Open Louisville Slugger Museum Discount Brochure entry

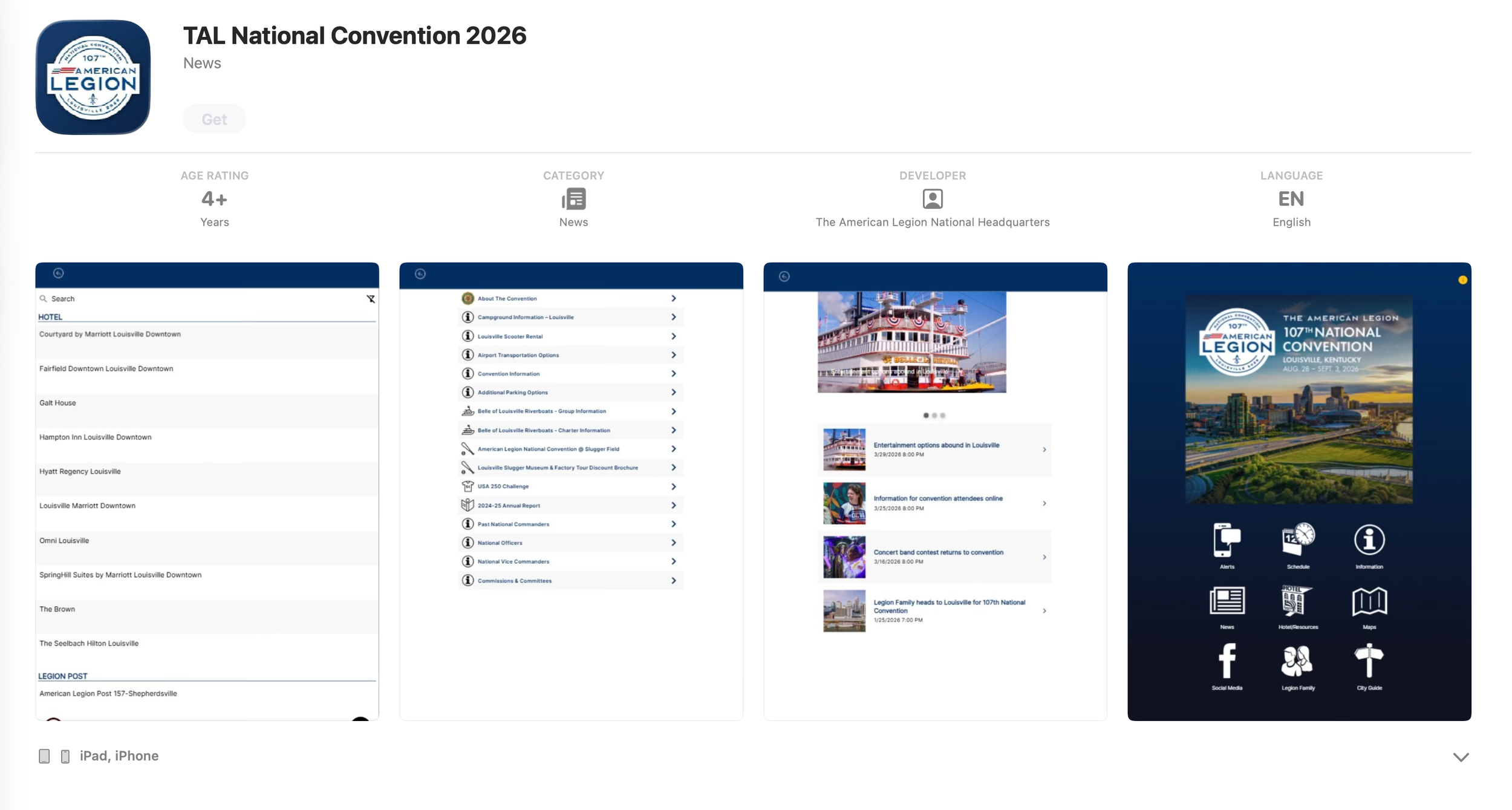pyautogui.click(x=571, y=468)
